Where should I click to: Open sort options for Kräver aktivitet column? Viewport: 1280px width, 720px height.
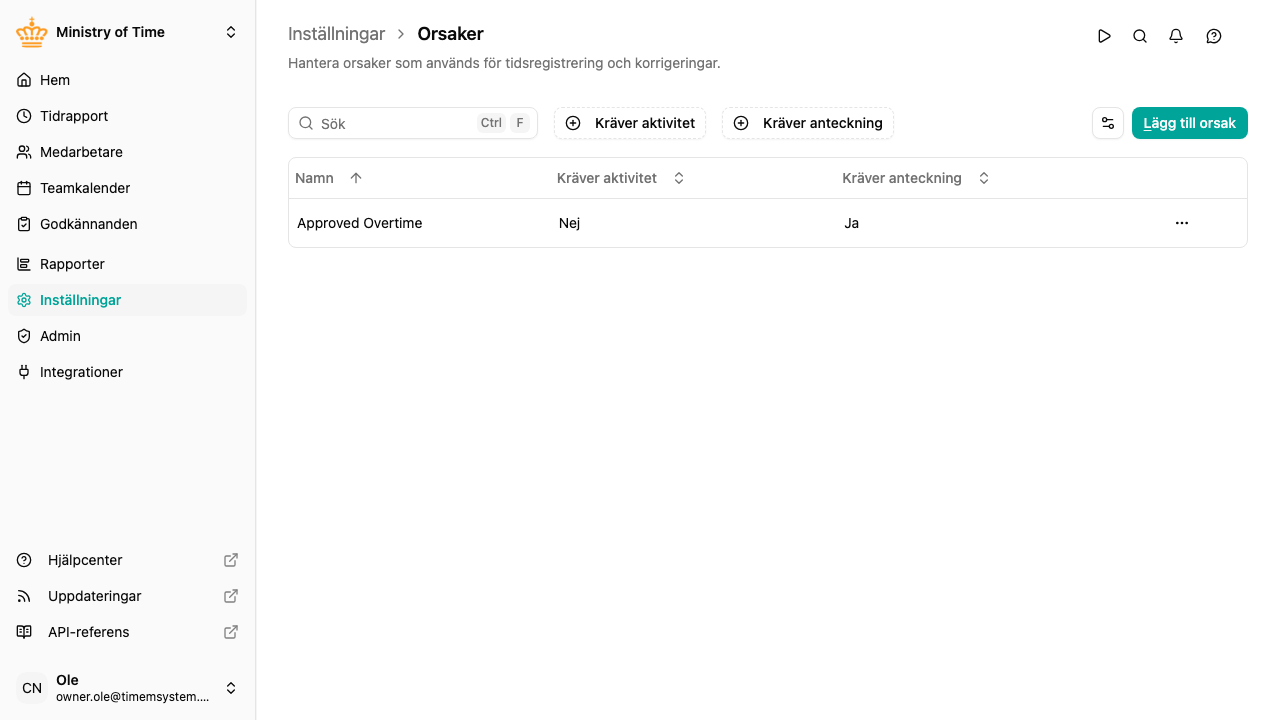679,178
